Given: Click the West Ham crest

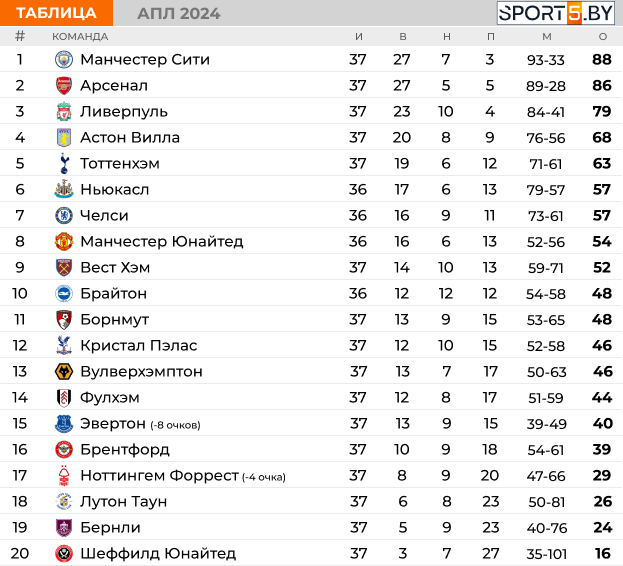Looking at the screenshot, I should [x=64, y=268].
